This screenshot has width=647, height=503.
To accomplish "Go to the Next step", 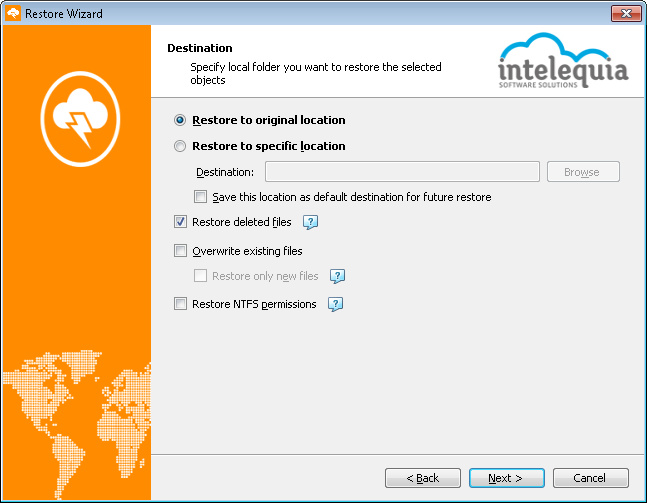I will 507,478.
